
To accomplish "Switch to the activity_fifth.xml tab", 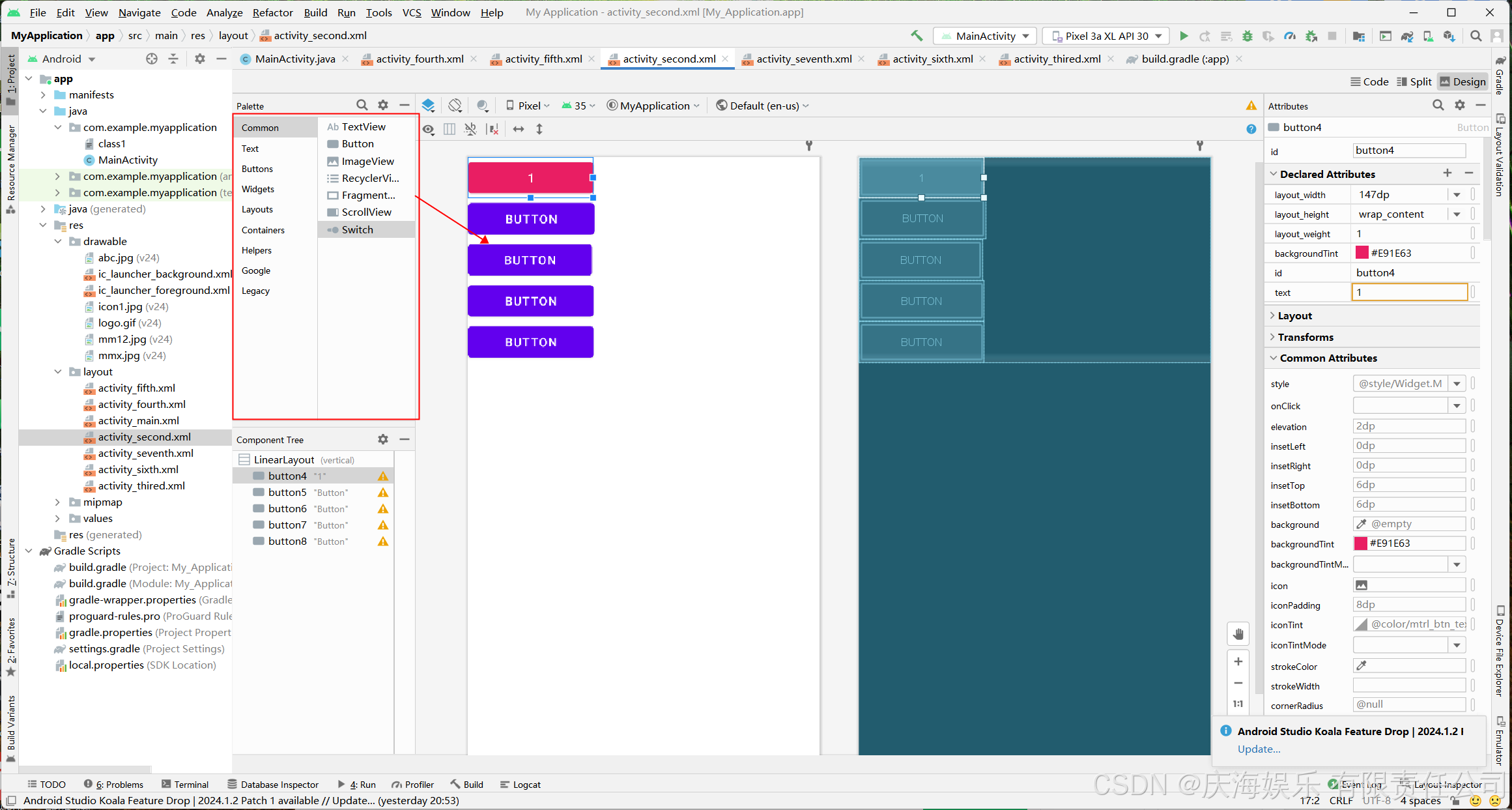I will [543, 59].
